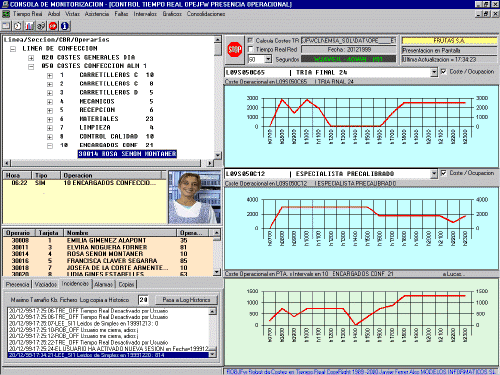Select operator row ELVIRA NOGUERA FORNER
The height and width of the screenshot is (375, 500).
click(x=108, y=247)
